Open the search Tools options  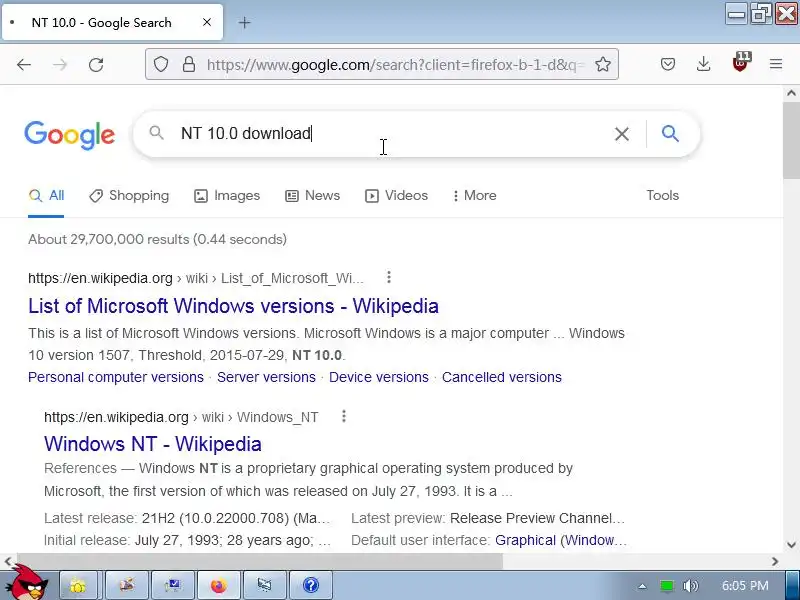[662, 195]
